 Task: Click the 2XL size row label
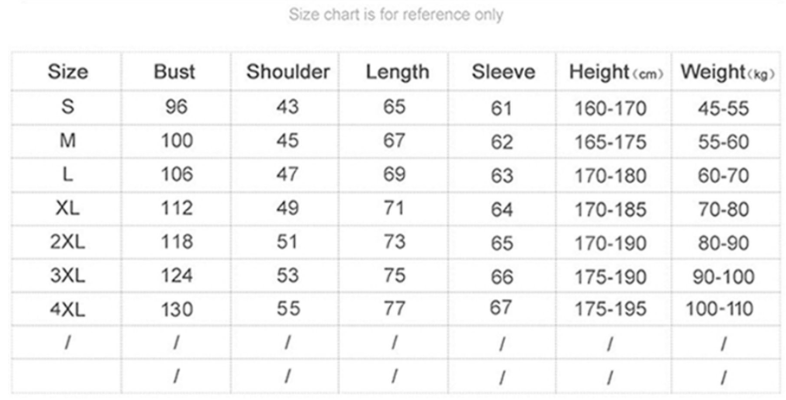[x=68, y=242]
